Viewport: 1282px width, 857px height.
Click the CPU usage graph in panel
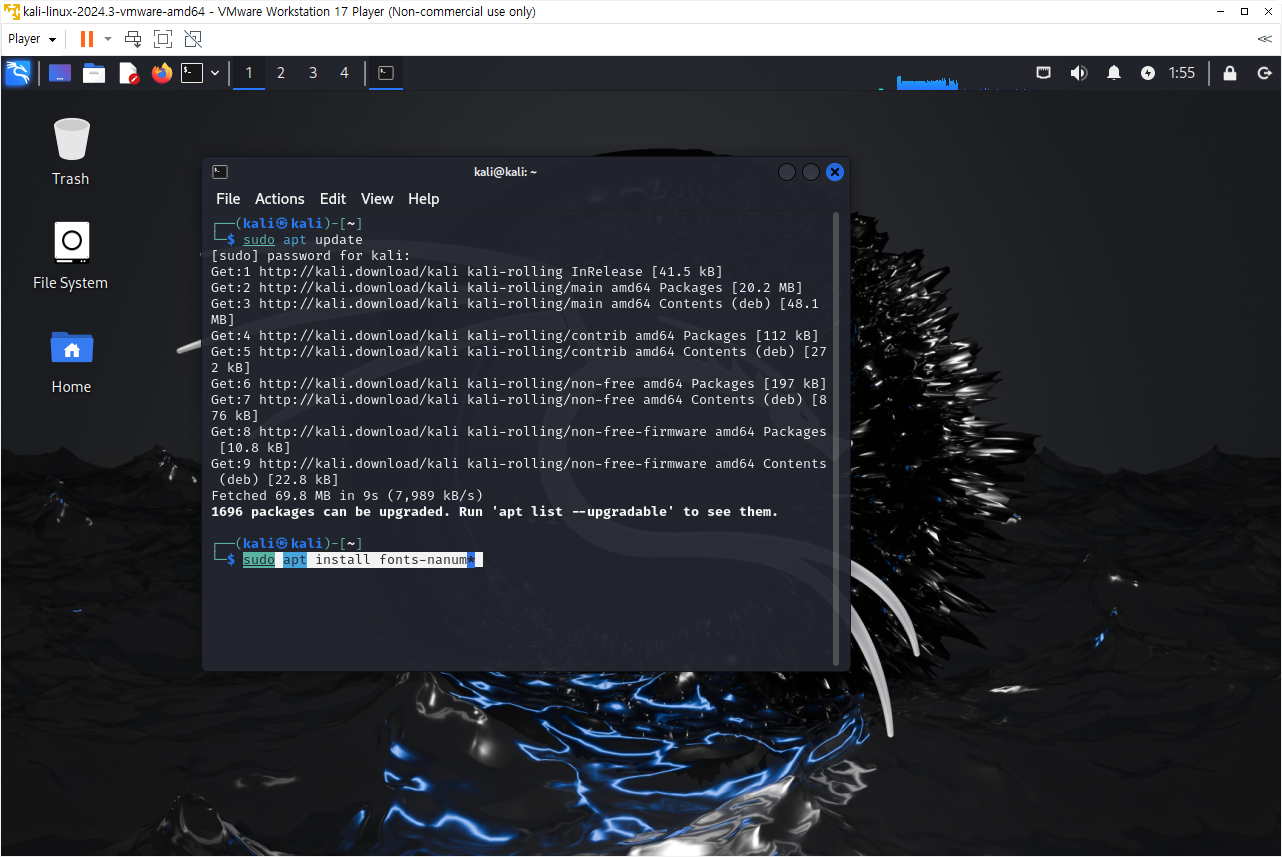tap(928, 81)
